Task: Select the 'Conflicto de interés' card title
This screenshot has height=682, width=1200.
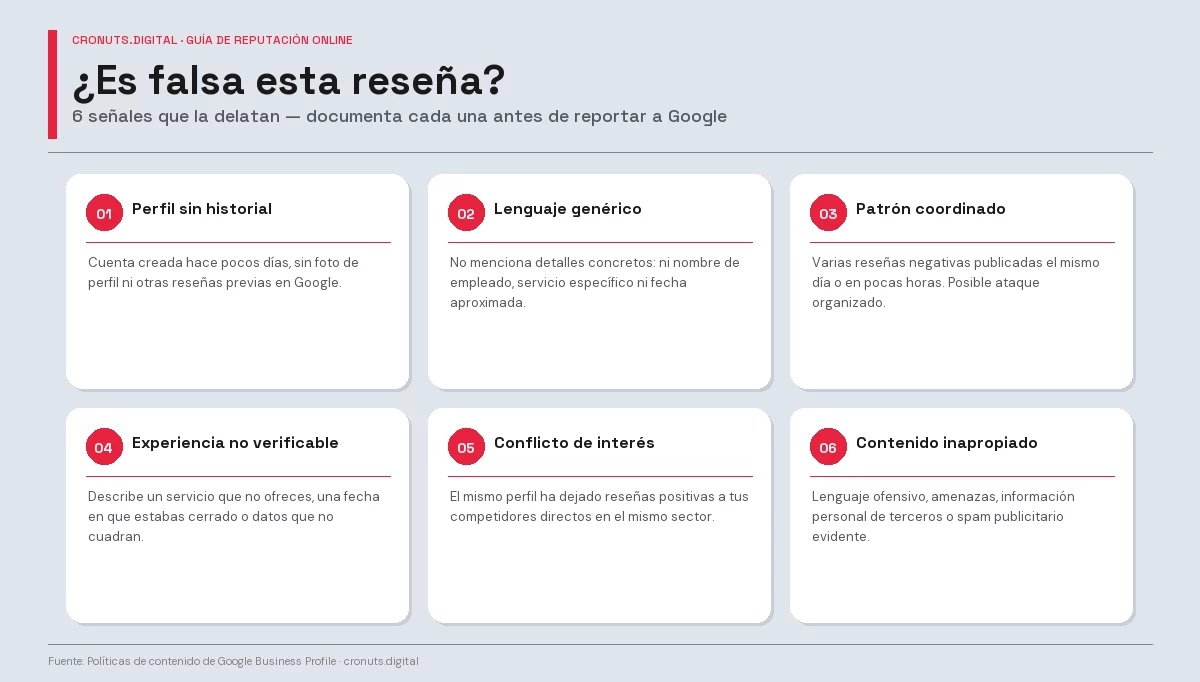Action: (574, 443)
